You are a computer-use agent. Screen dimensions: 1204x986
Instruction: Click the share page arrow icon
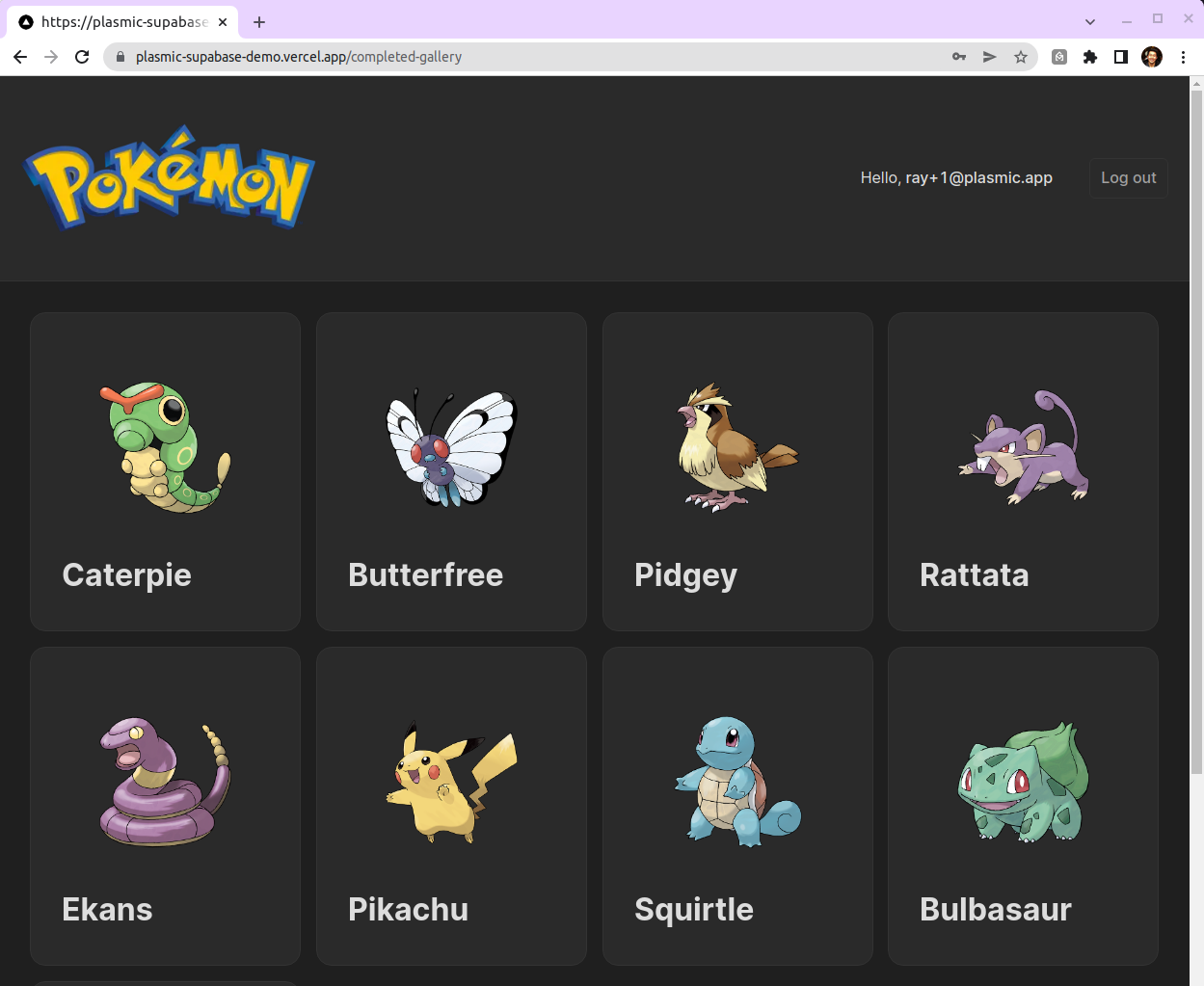(x=990, y=57)
